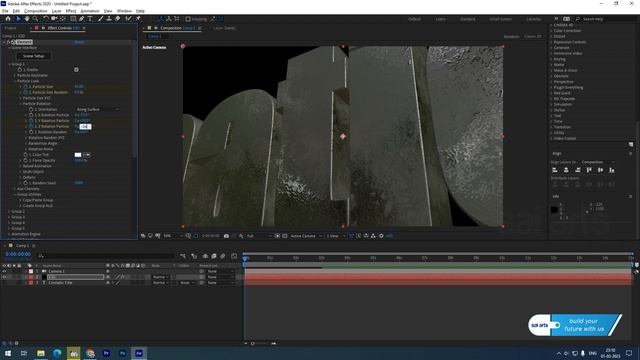Expand Color Correction effects category
This screenshot has width=640, height=360.
[551, 31]
